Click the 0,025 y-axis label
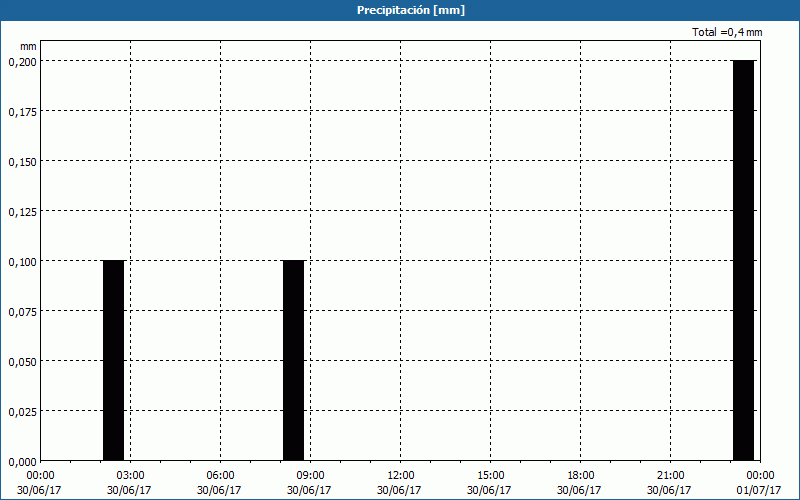 22,411
